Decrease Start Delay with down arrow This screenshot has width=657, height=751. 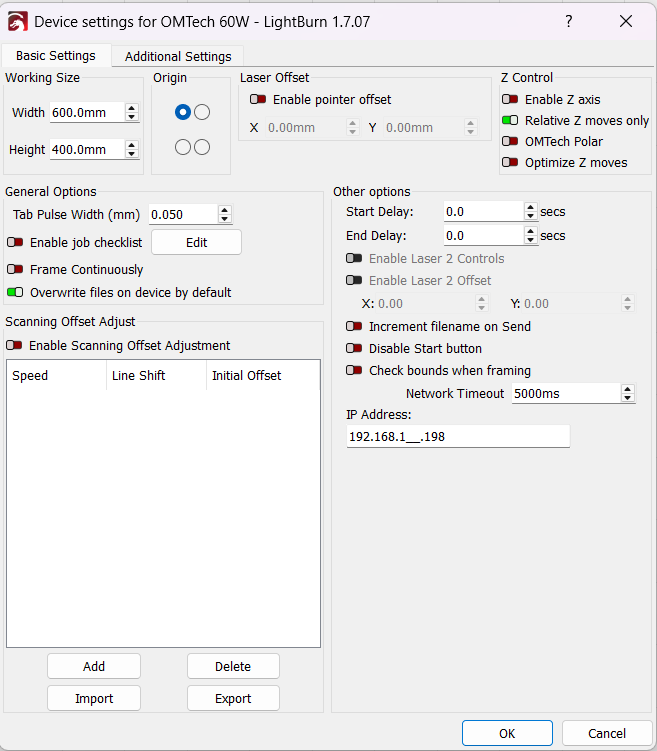coord(531,216)
